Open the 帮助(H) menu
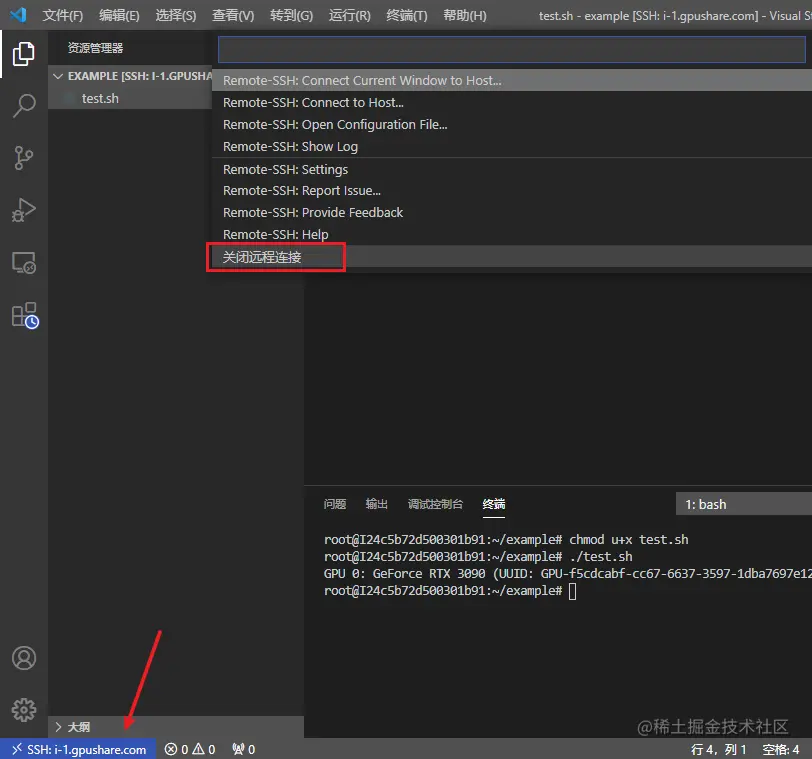 click(465, 16)
